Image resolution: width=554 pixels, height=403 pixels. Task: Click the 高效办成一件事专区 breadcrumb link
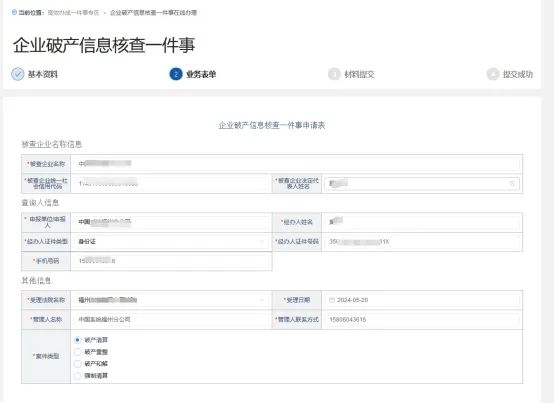pyautogui.click(x=73, y=13)
